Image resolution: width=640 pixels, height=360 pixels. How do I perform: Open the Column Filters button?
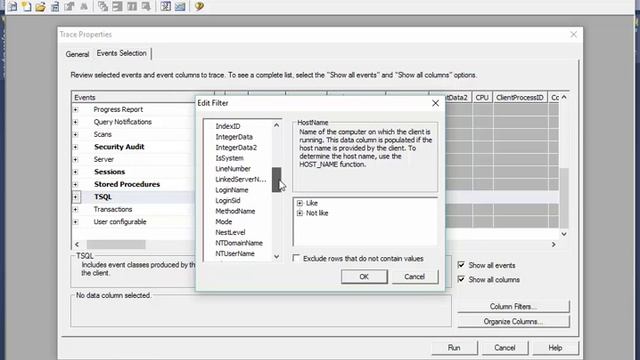(x=513, y=307)
